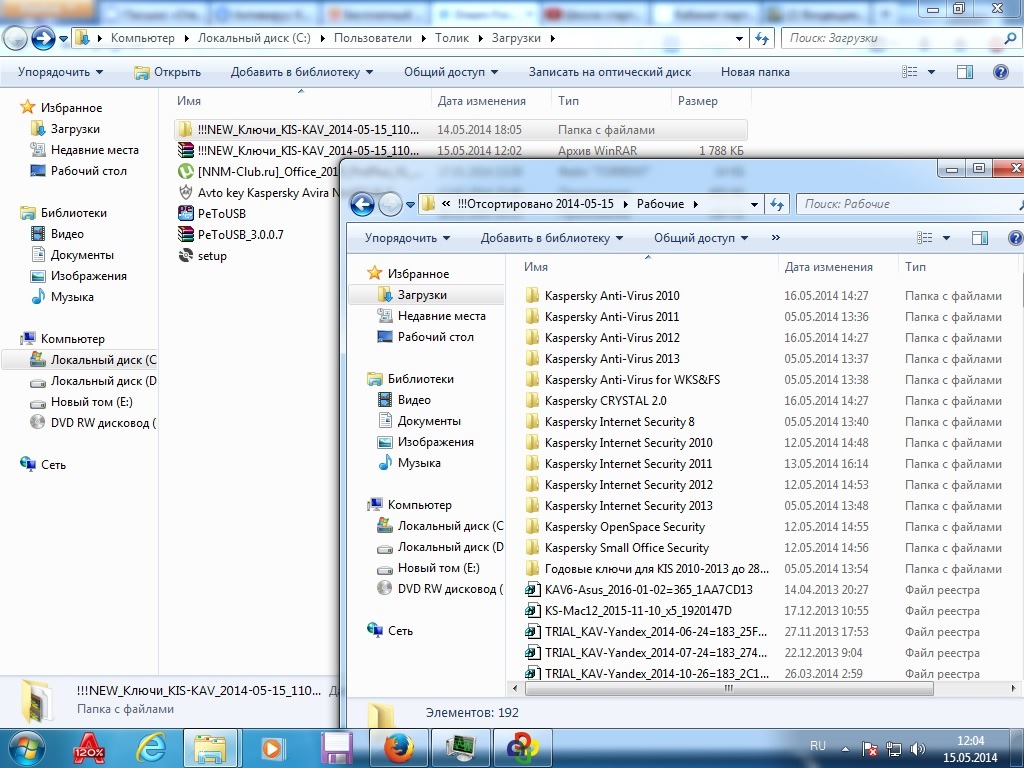Open help in the Загрузки window
Viewport: 1024px width, 768px height.
(1000, 72)
